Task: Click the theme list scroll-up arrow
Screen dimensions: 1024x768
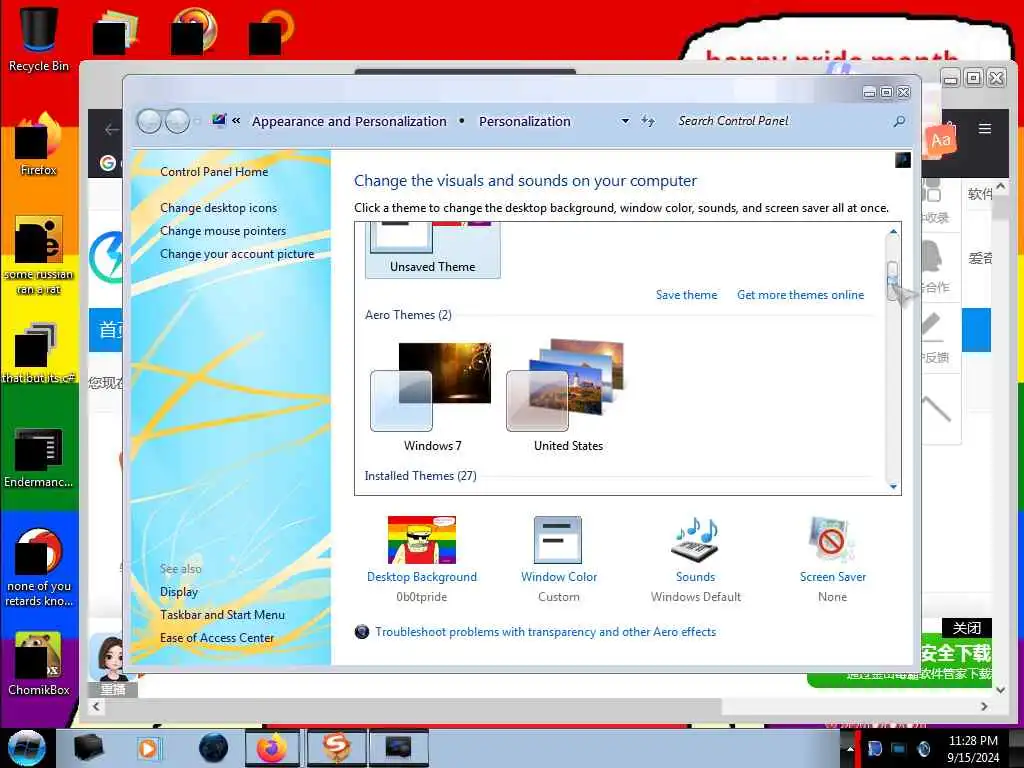Action: (x=893, y=231)
